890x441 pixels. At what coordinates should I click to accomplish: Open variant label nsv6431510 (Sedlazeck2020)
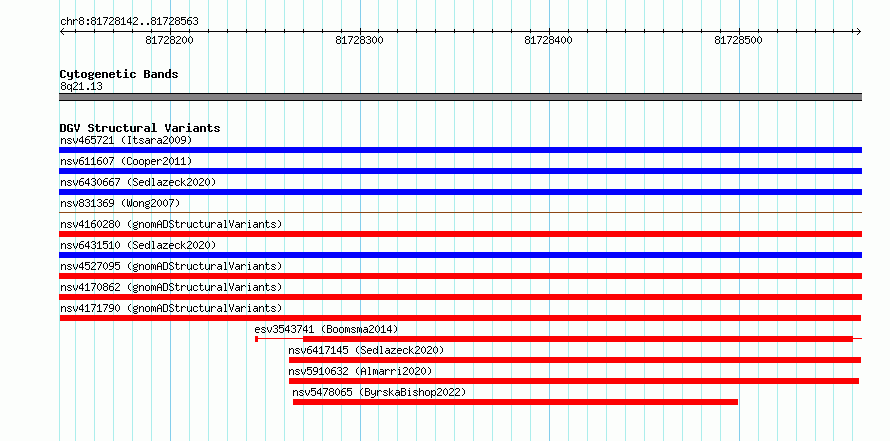[x=138, y=245]
